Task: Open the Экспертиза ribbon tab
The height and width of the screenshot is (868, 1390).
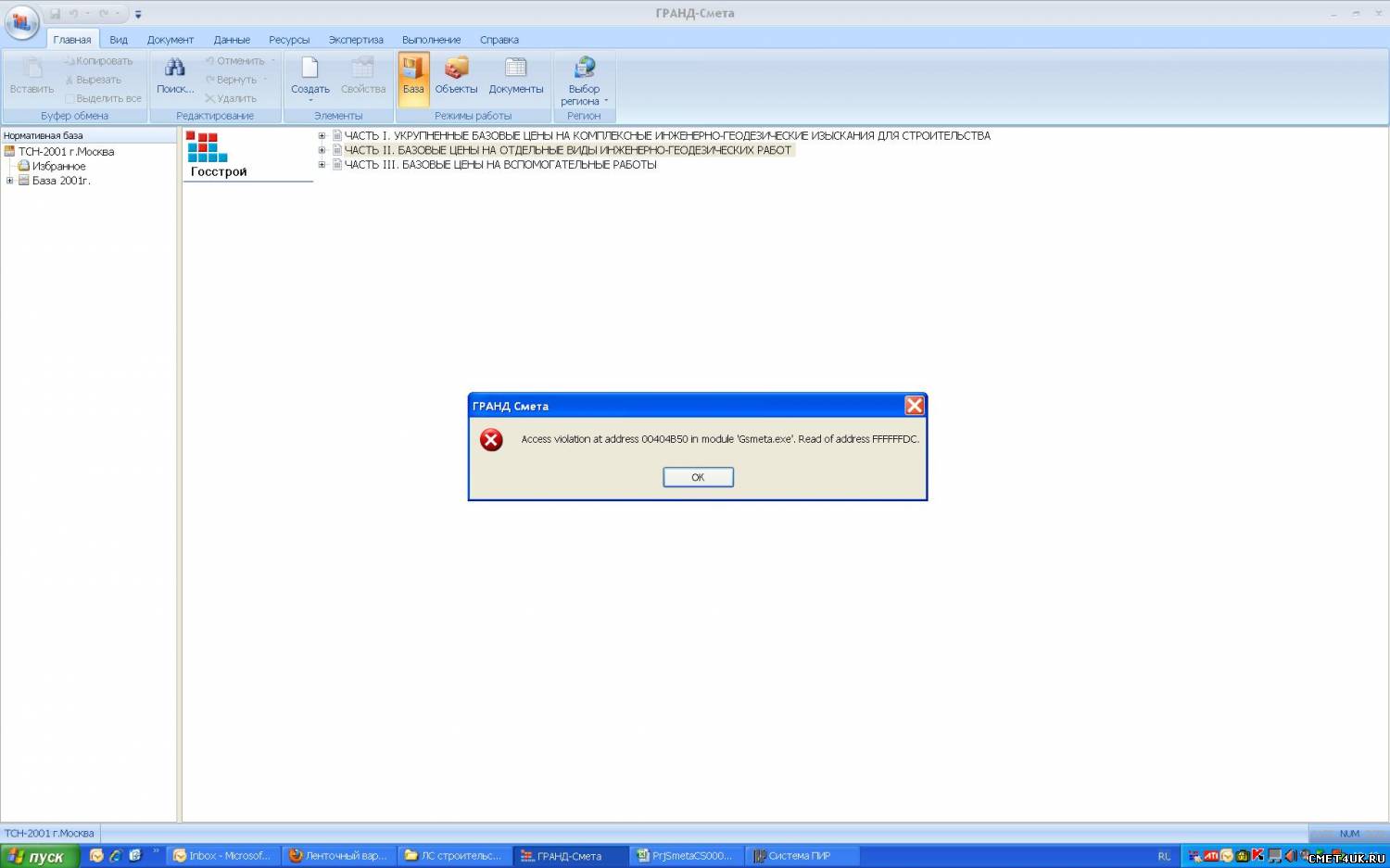Action: pyautogui.click(x=356, y=40)
